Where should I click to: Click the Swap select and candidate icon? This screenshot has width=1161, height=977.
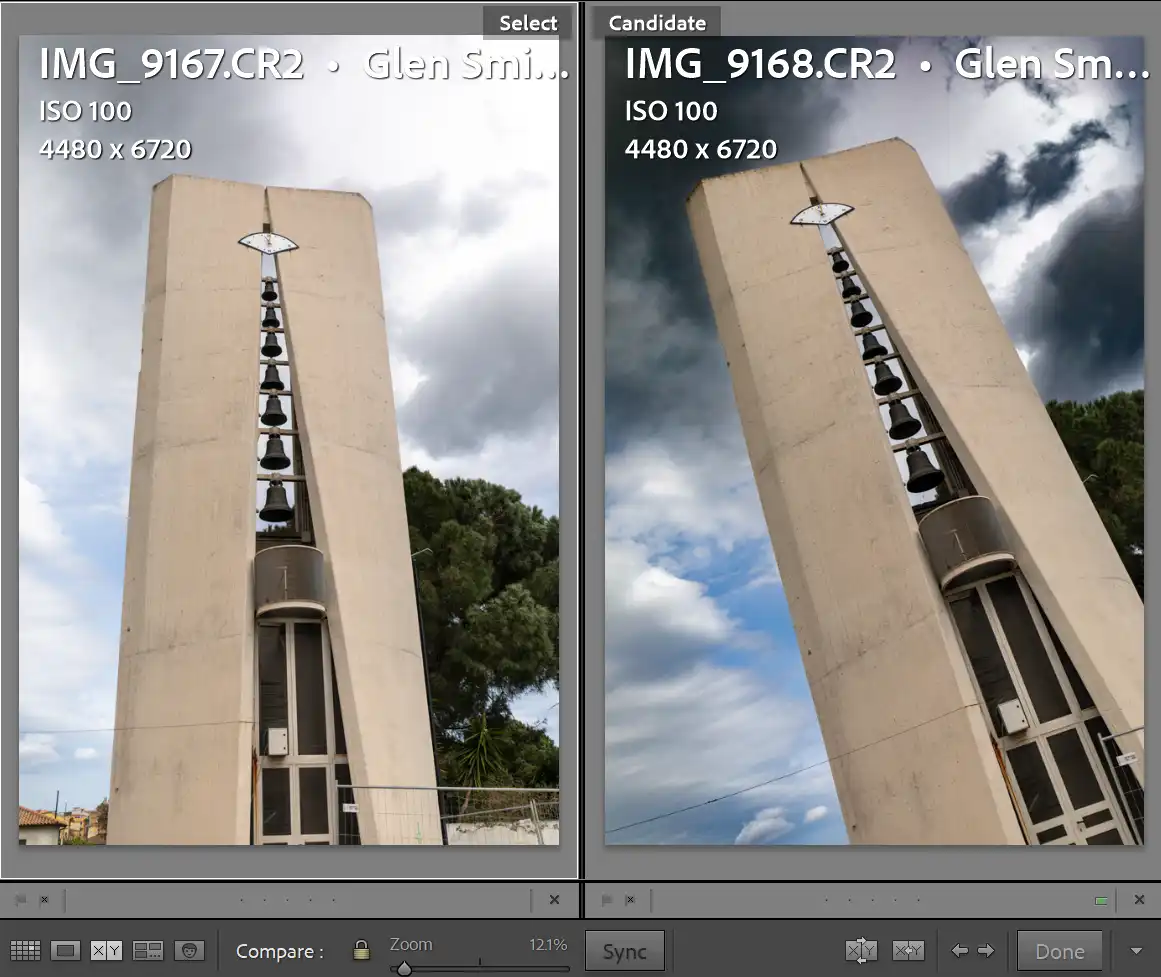(861, 951)
